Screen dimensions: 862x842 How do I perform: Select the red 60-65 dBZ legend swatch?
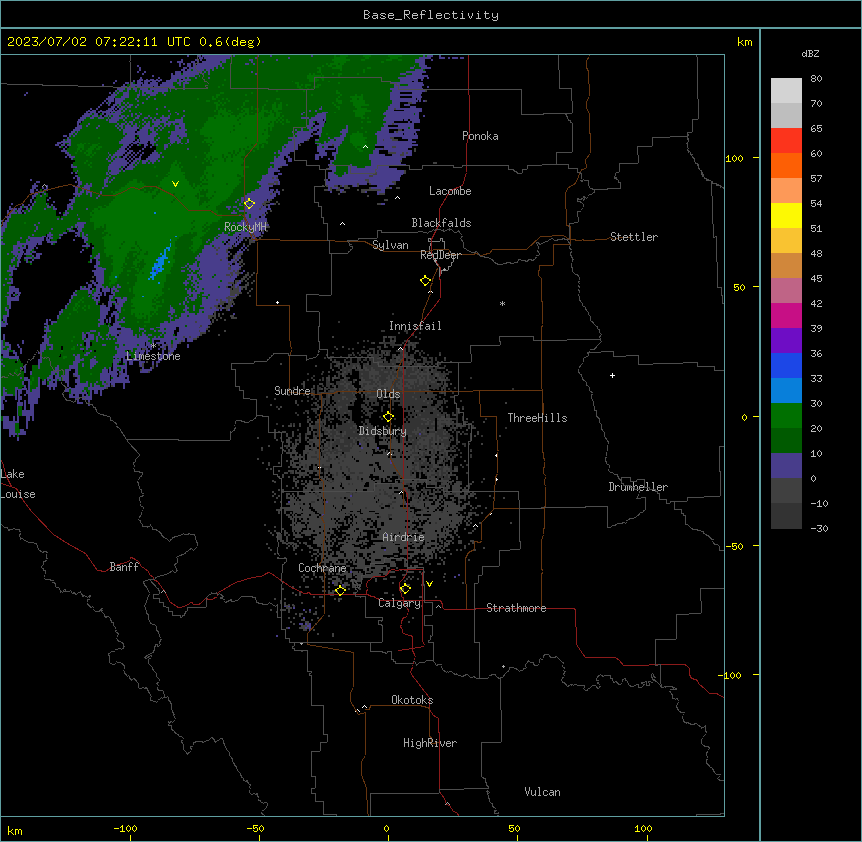click(x=786, y=140)
